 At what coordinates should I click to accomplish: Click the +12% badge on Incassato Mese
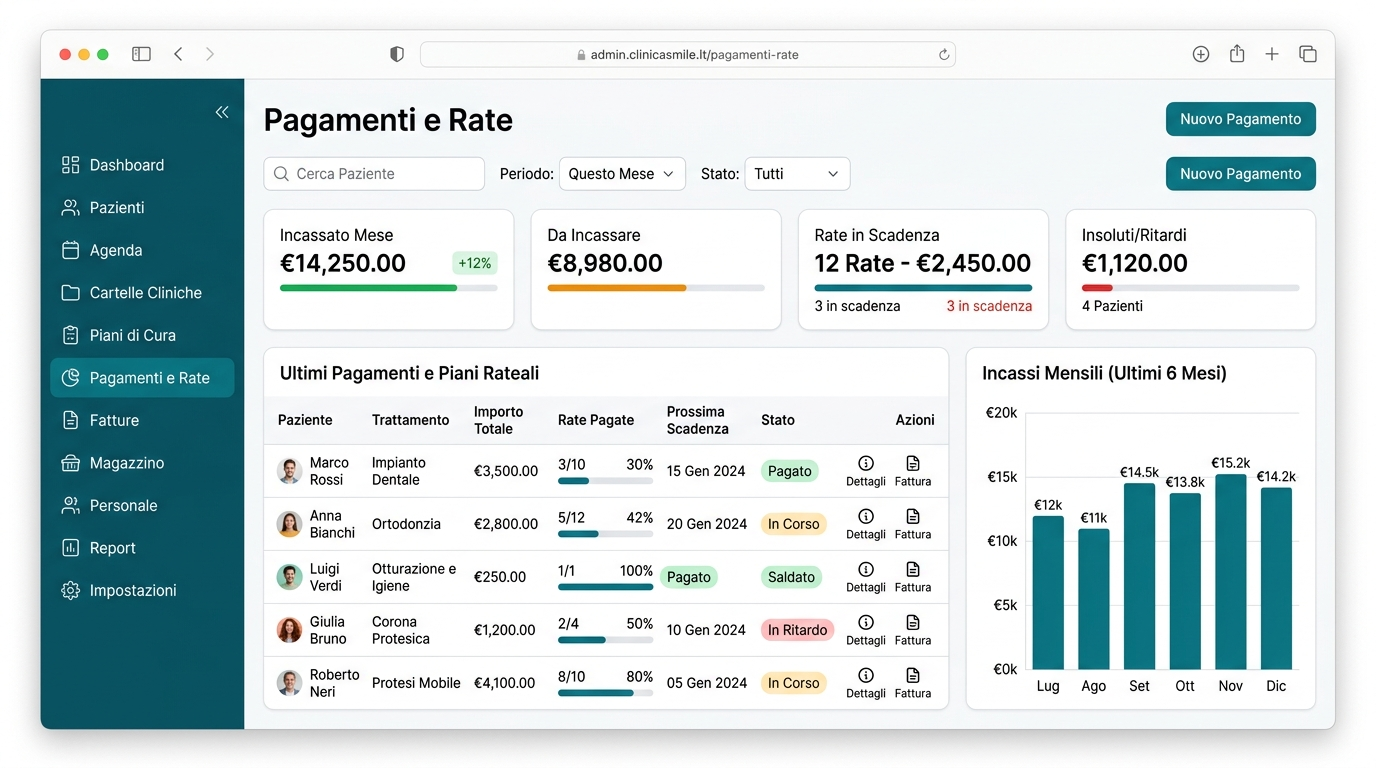[x=474, y=264]
